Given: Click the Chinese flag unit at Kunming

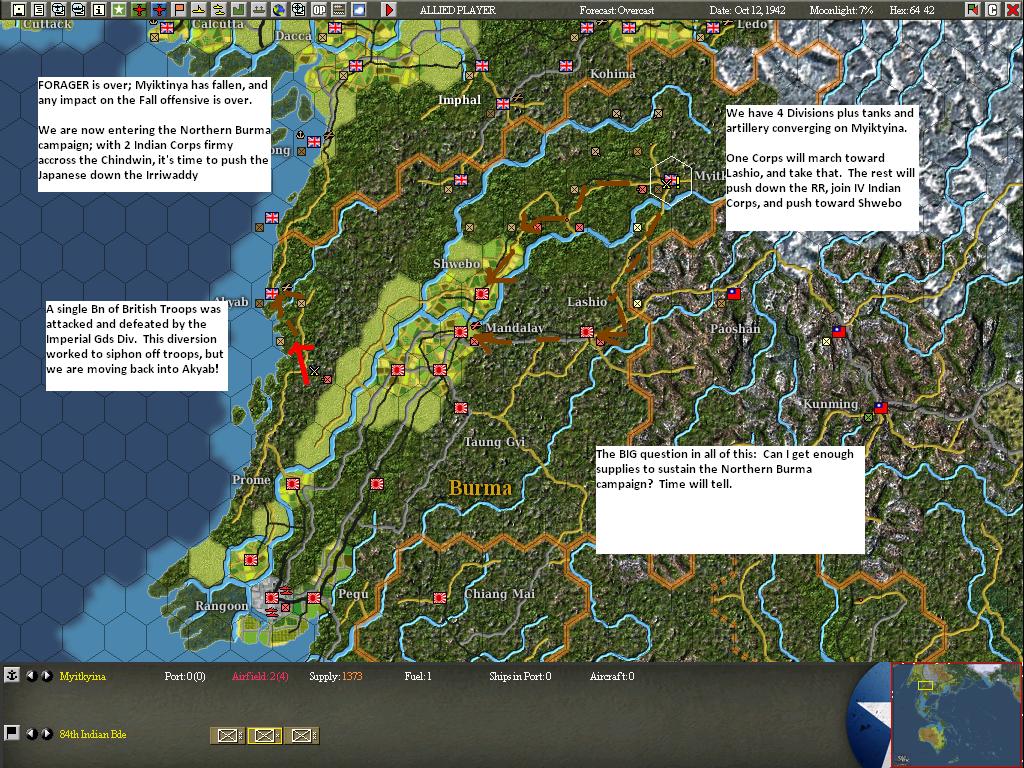Looking at the screenshot, I should pos(880,408).
